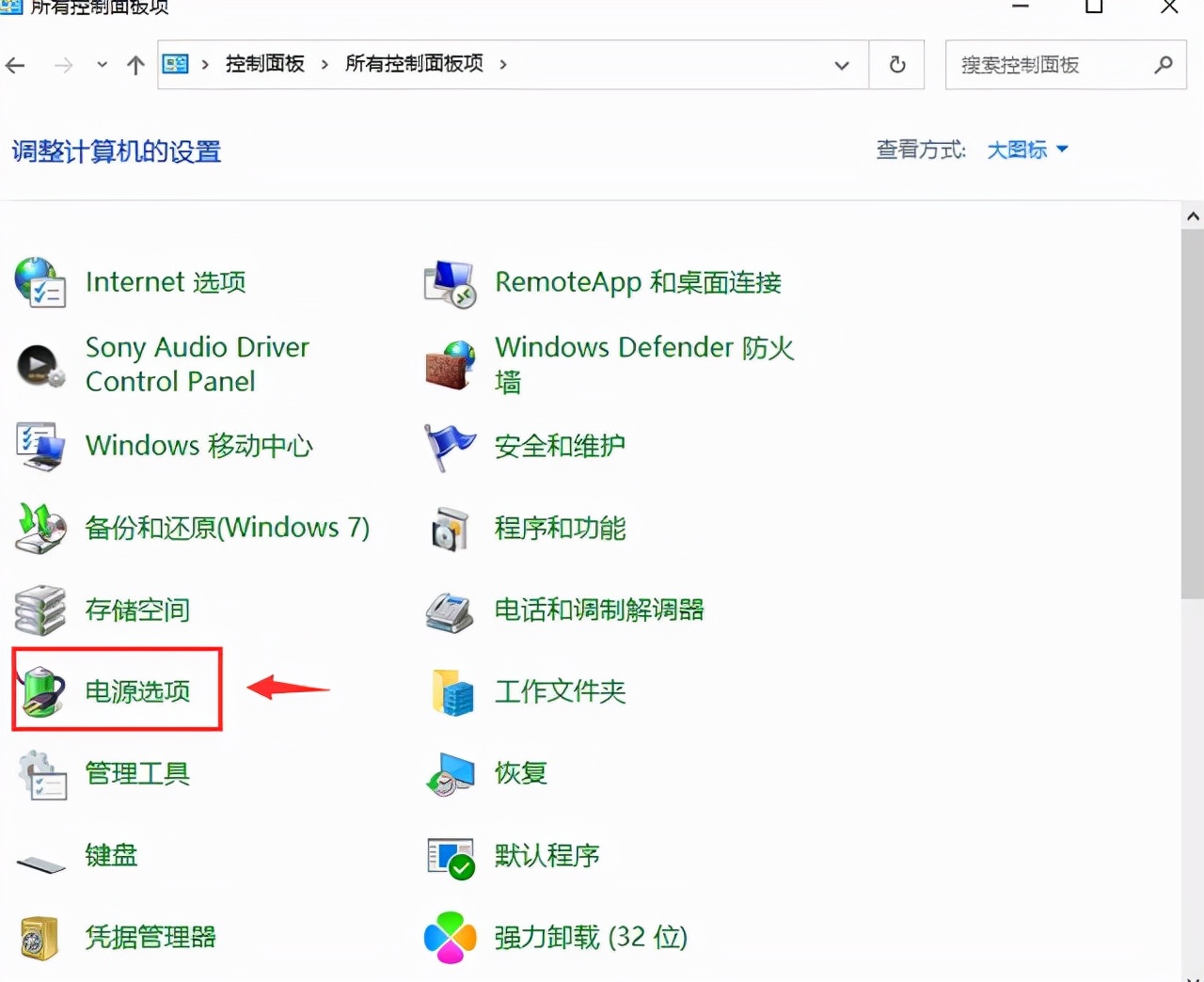This screenshot has height=982, width=1204.
Task: Open 凭据管理器
Action: click(149, 937)
